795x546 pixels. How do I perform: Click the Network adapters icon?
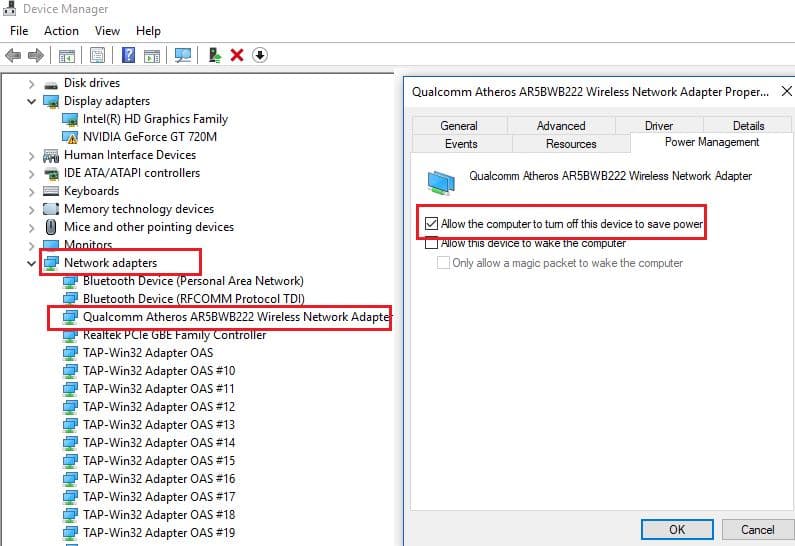click(x=51, y=263)
